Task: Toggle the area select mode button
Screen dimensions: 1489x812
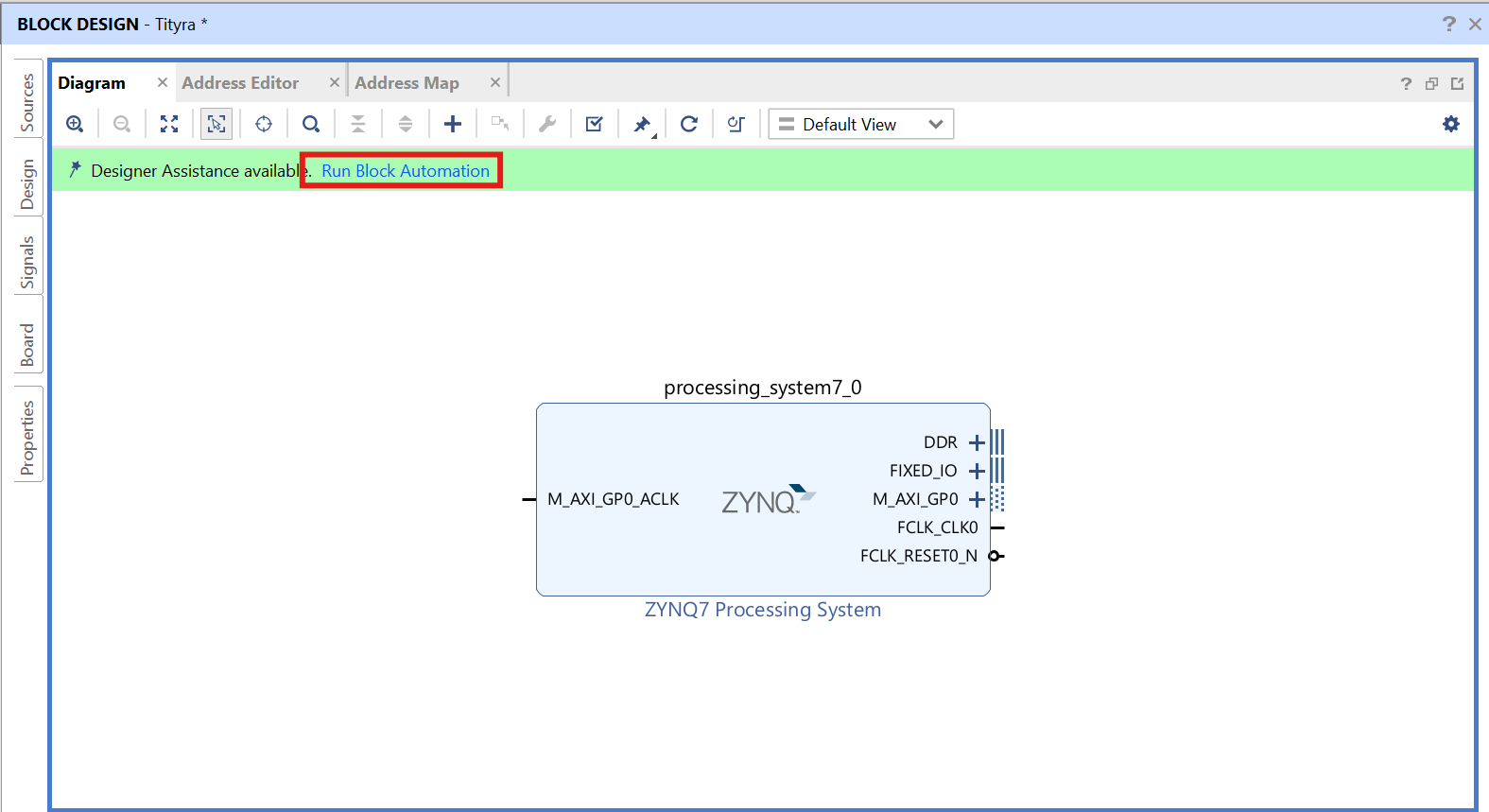Action: coord(216,124)
